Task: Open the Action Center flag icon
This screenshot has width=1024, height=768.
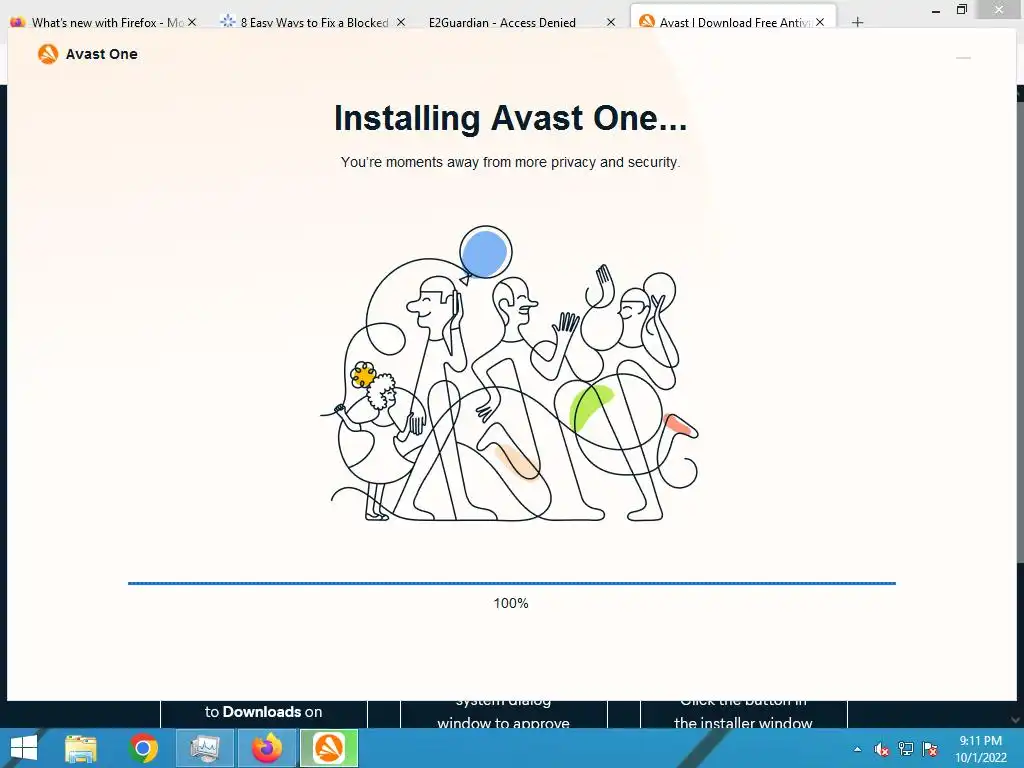Action: (x=930, y=749)
